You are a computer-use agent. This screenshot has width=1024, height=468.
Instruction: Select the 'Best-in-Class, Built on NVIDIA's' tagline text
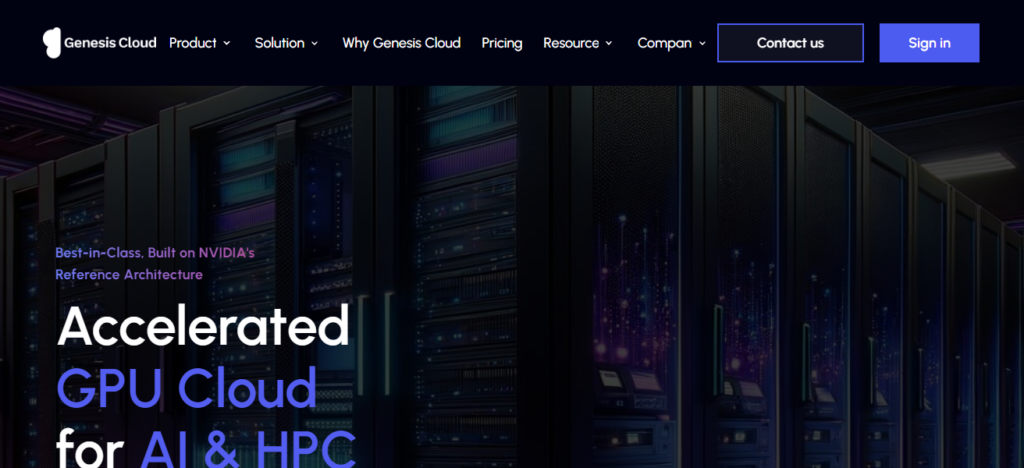click(155, 253)
